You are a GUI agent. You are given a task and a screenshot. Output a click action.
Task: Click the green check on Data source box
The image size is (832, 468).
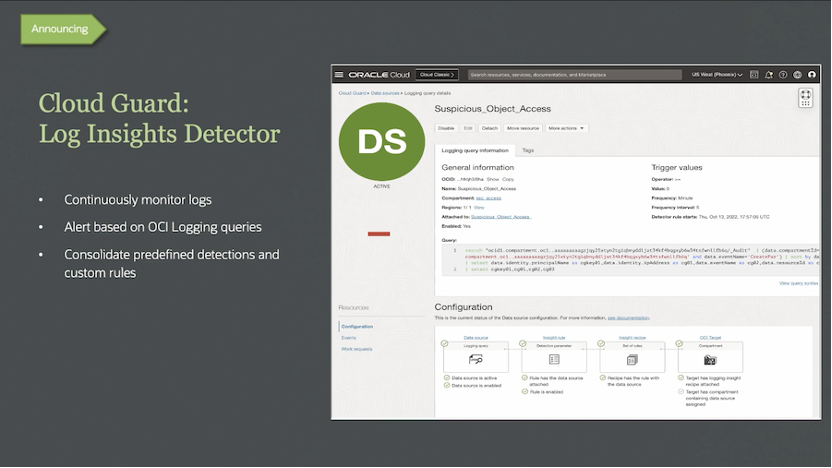(445, 344)
